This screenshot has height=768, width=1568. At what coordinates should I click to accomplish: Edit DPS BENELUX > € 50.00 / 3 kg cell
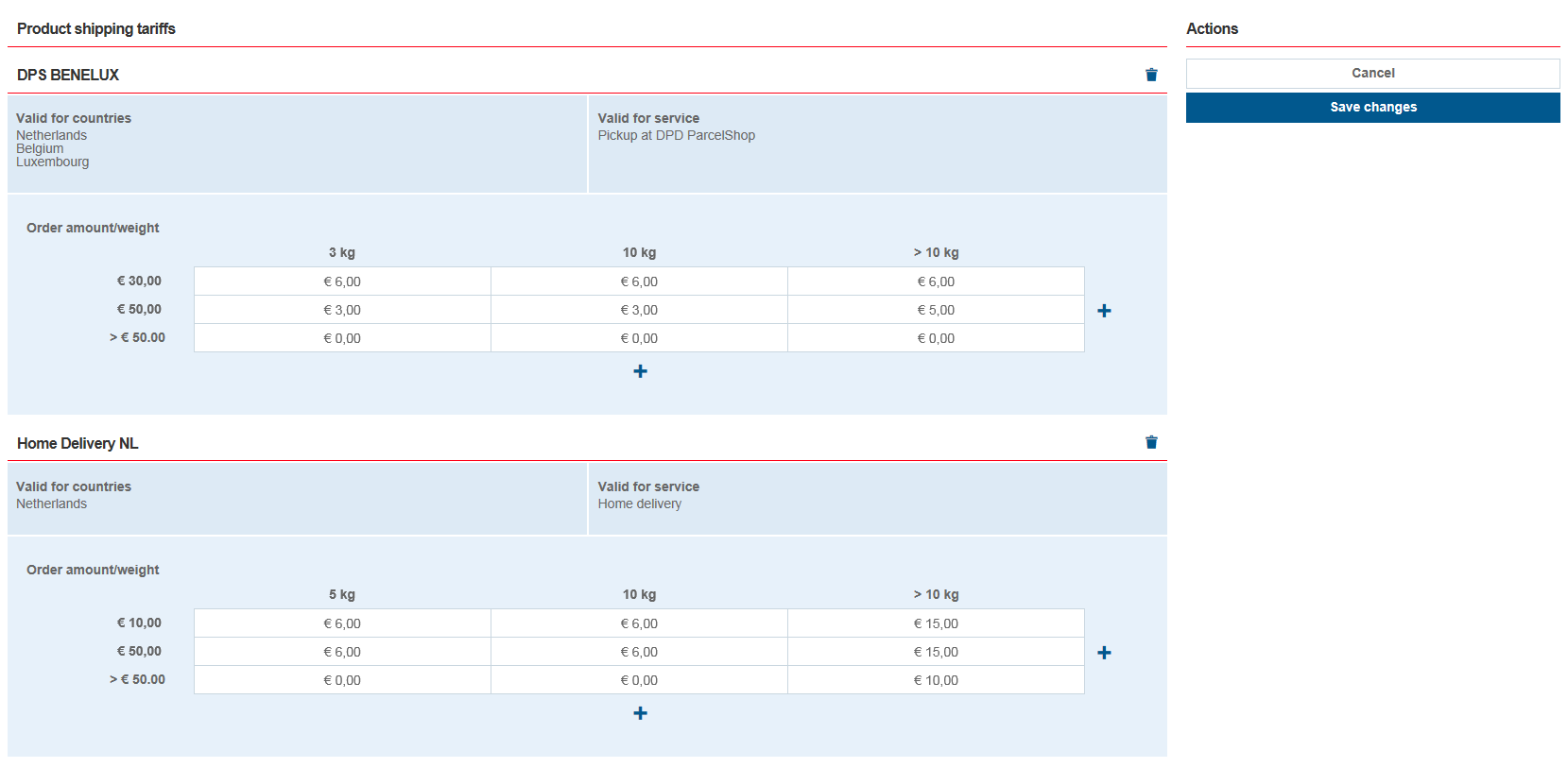click(x=342, y=338)
